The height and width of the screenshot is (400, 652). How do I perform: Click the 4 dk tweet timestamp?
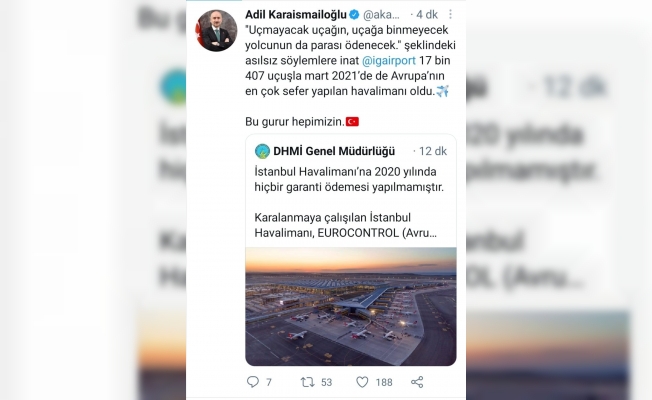[x=427, y=15]
